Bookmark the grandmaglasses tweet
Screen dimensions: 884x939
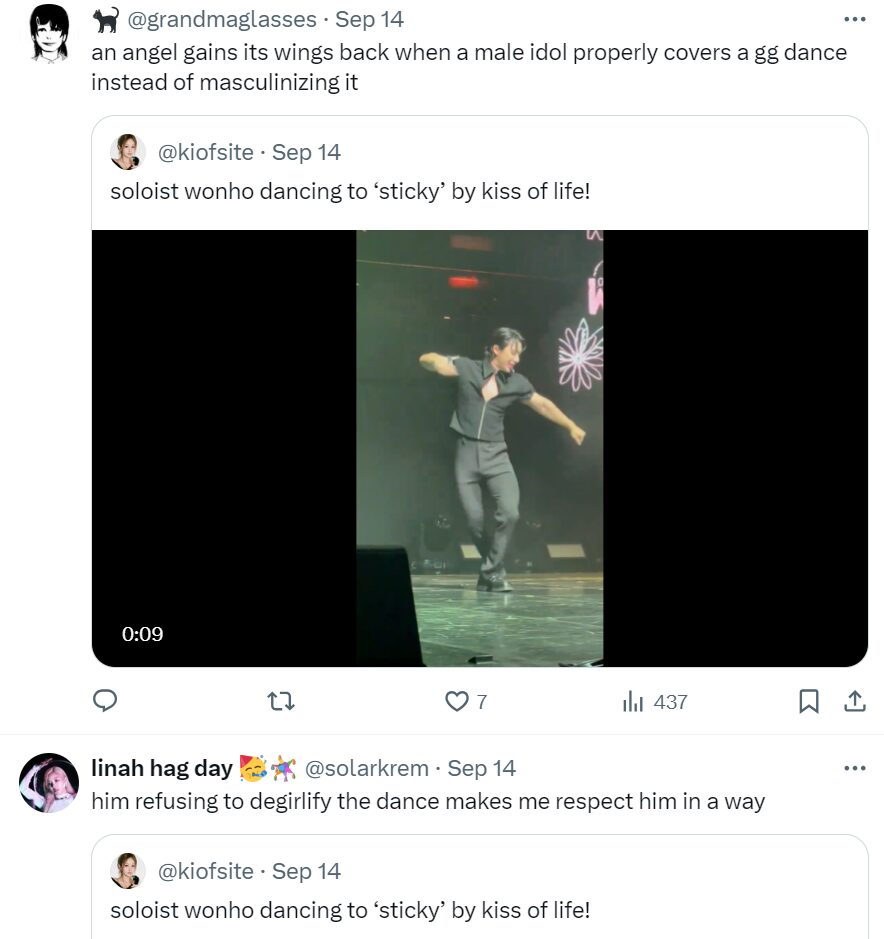(808, 702)
